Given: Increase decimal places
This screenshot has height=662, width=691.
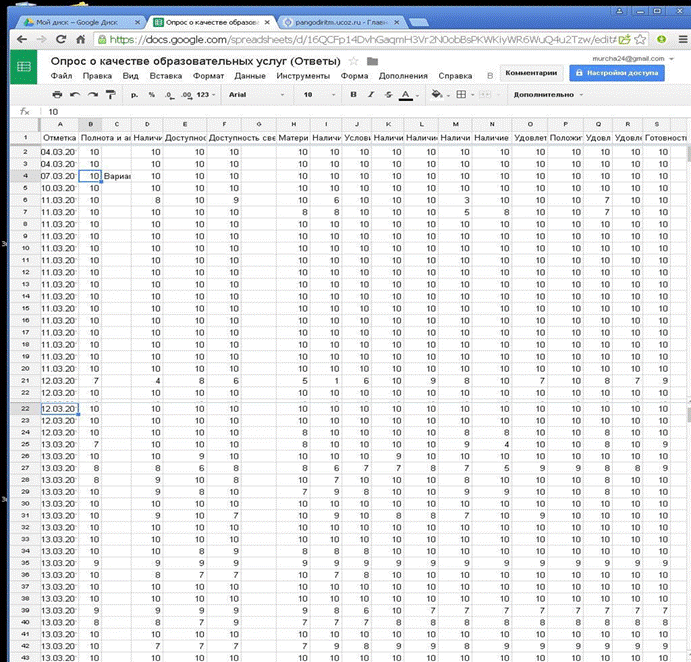Looking at the screenshot, I should click(186, 95).
